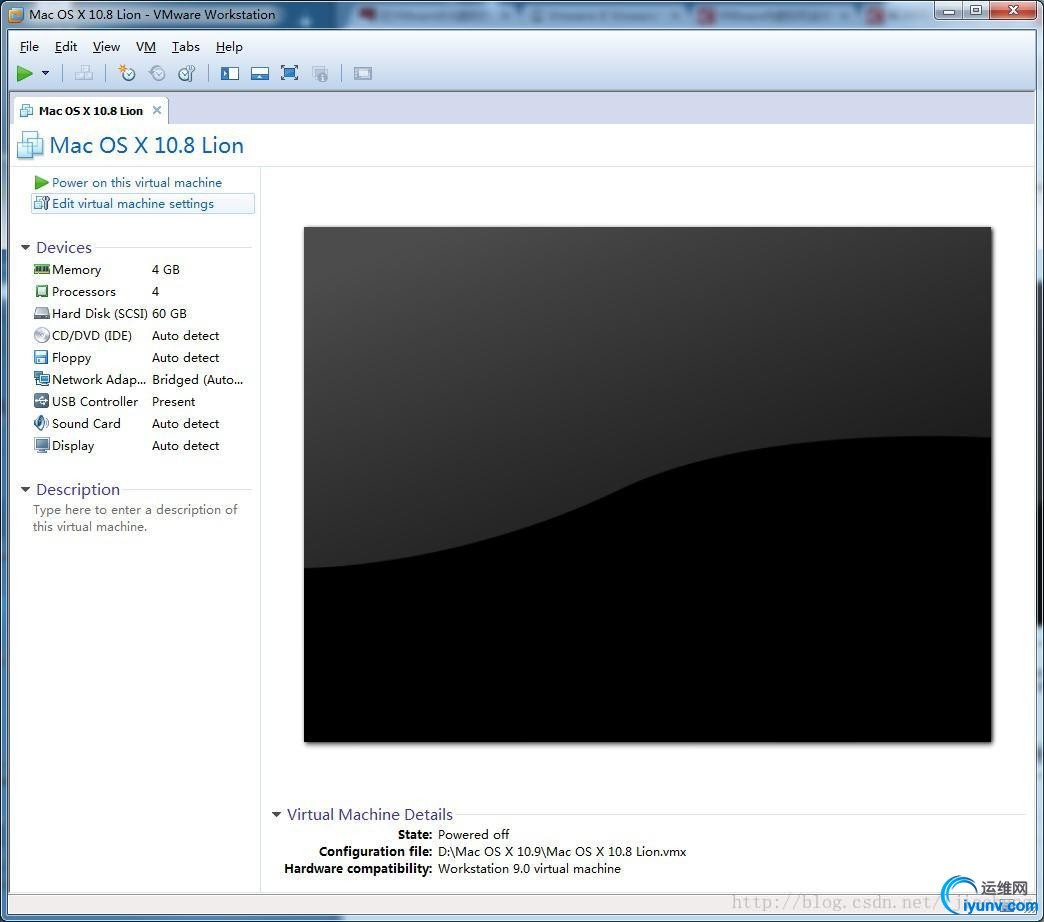Open the Tabs menu
1044x922 pixels.
tap(186, 47)
